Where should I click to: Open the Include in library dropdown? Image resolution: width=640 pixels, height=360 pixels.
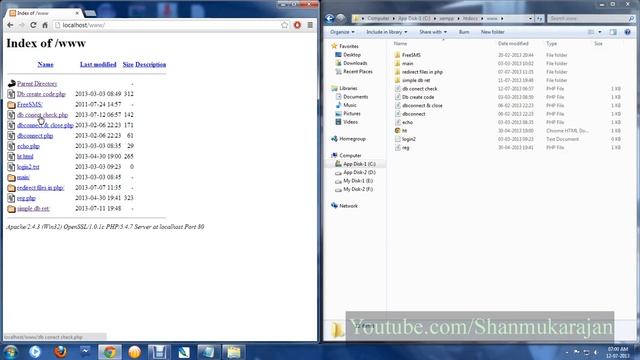(x=386, y=32)
